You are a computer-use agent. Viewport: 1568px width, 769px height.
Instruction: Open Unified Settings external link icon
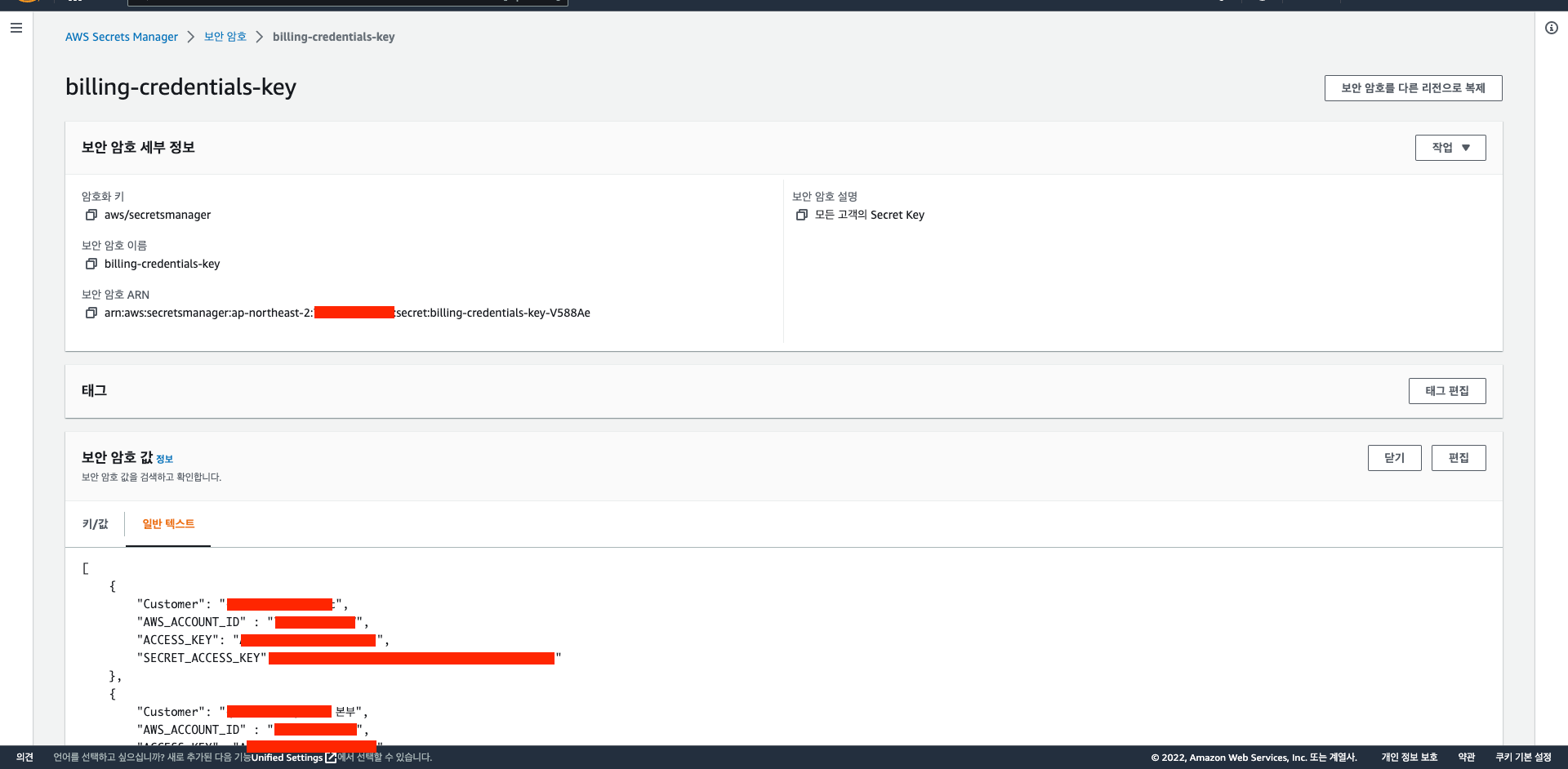pos(331,758)
